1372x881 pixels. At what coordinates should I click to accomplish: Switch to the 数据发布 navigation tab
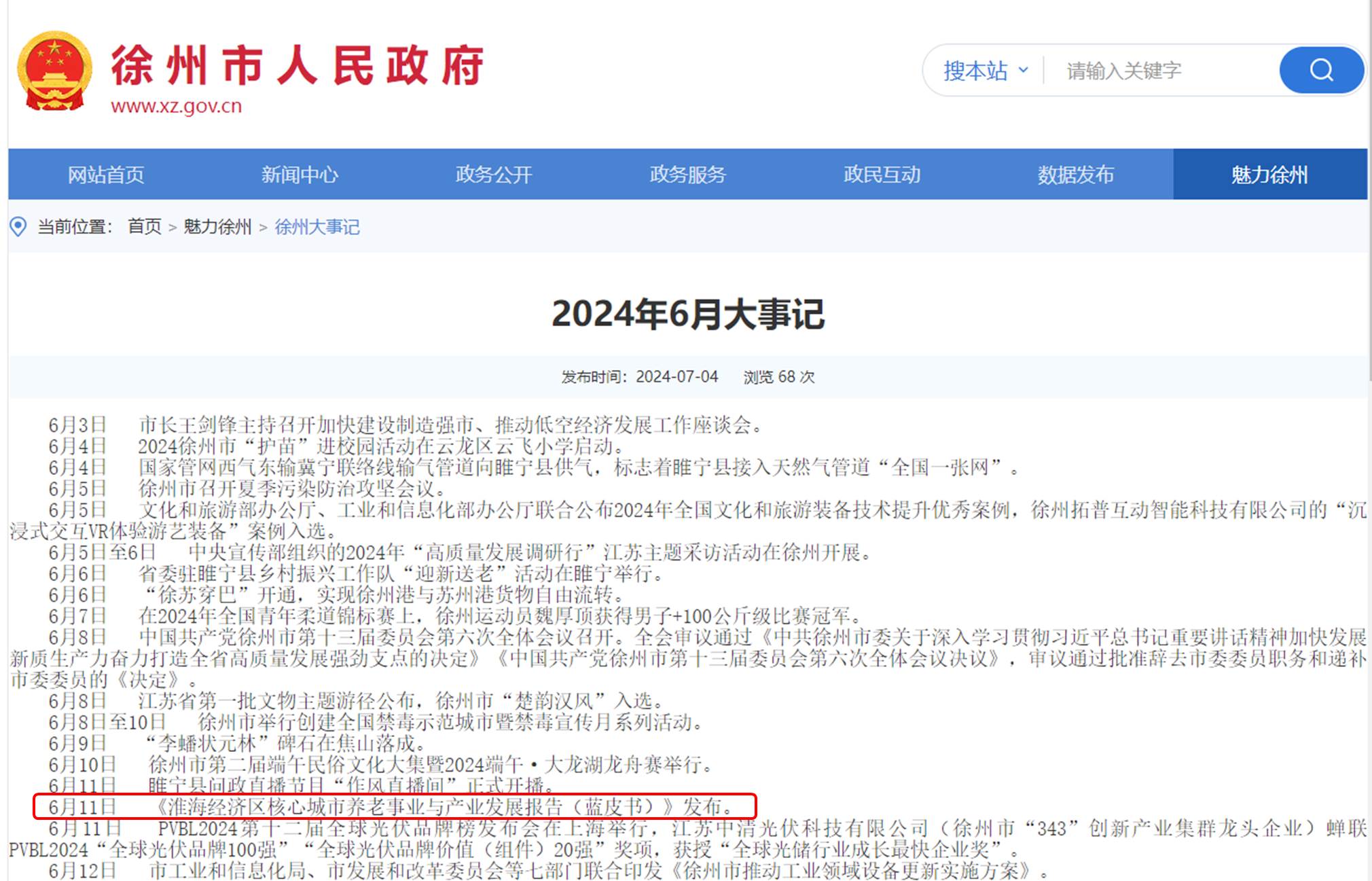tap(1075, 175)
